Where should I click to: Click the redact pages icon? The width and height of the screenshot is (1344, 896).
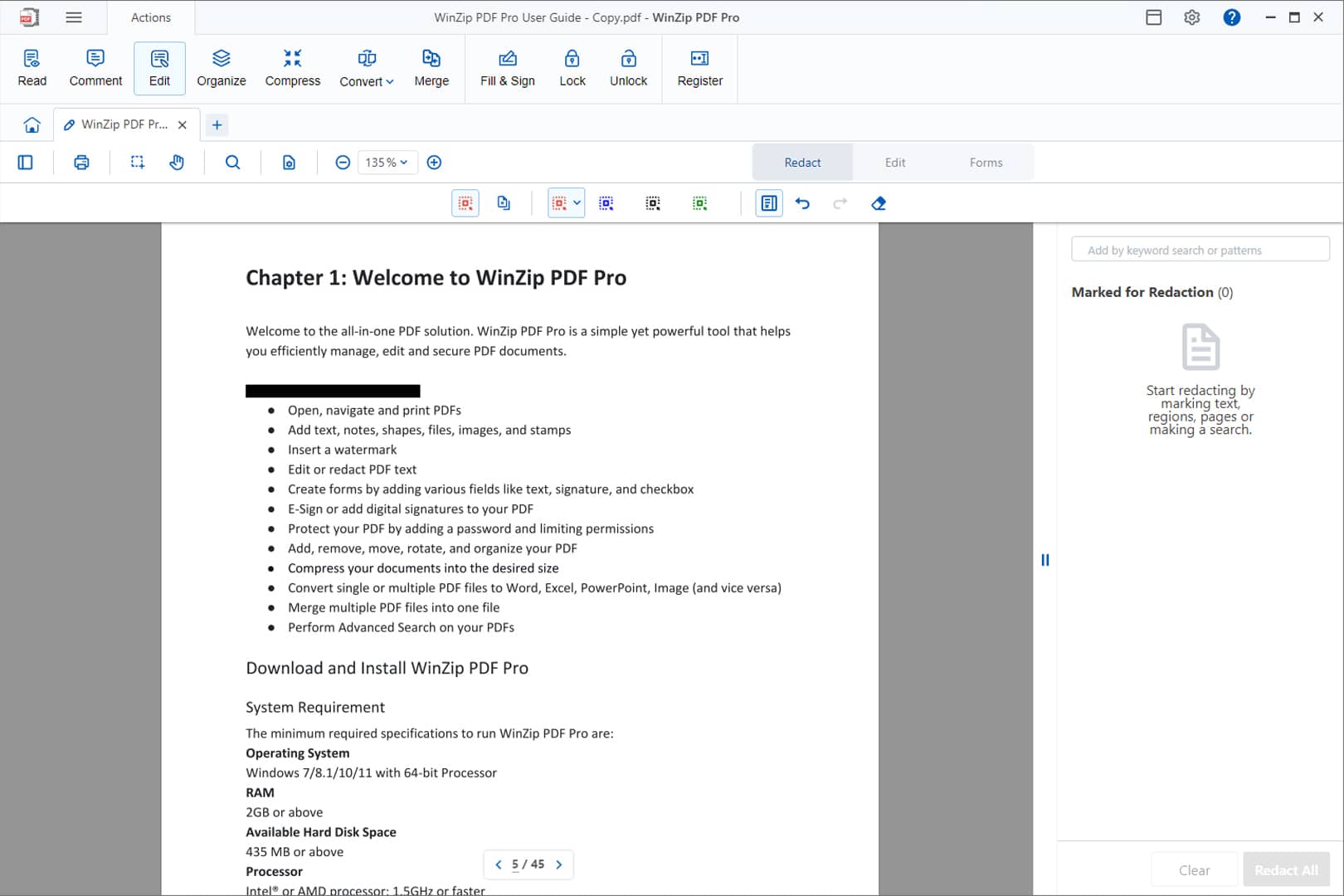coord(504,203)
